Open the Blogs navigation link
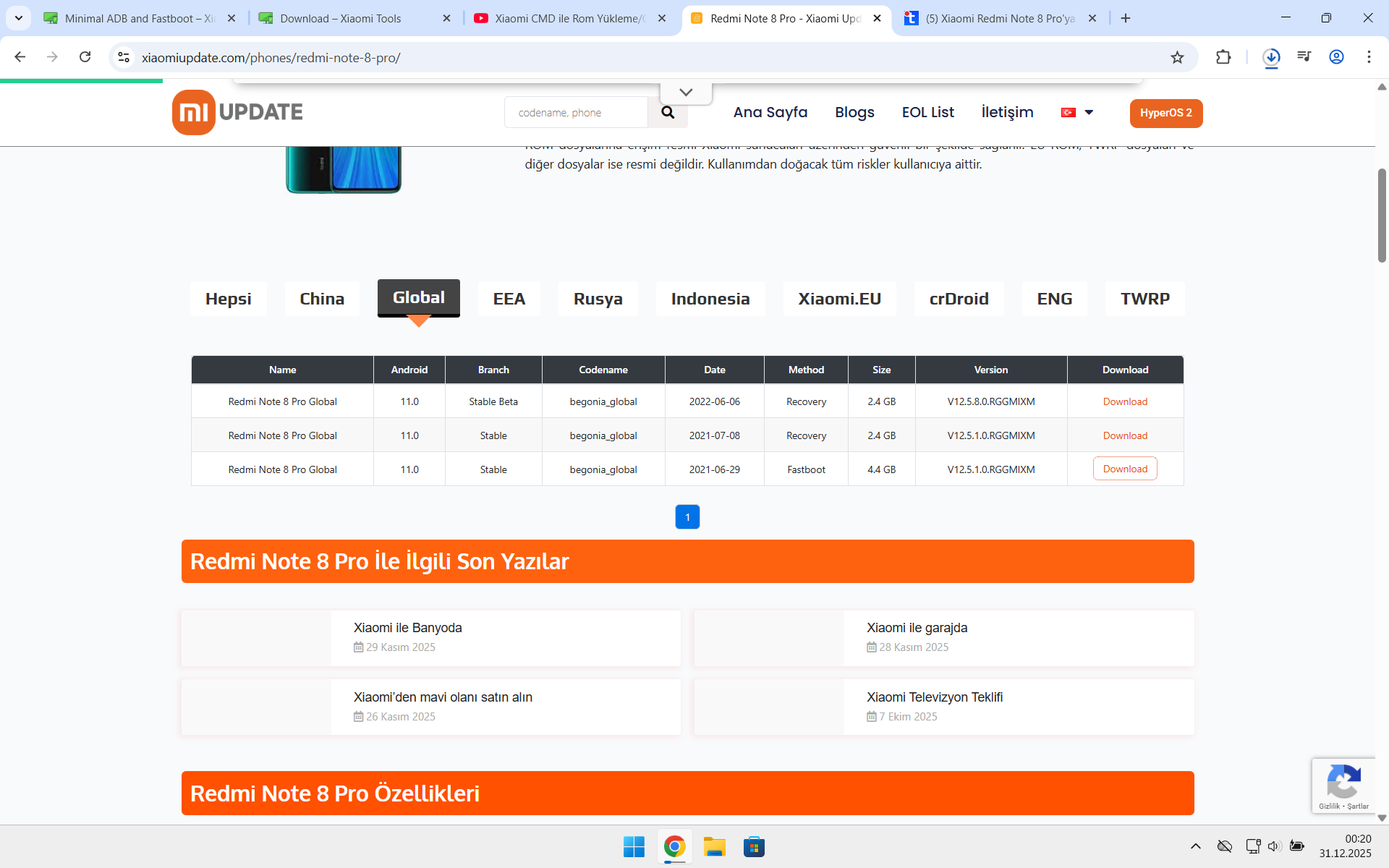The height and width of the screenshot is (868, 1389). click(854, 112)
